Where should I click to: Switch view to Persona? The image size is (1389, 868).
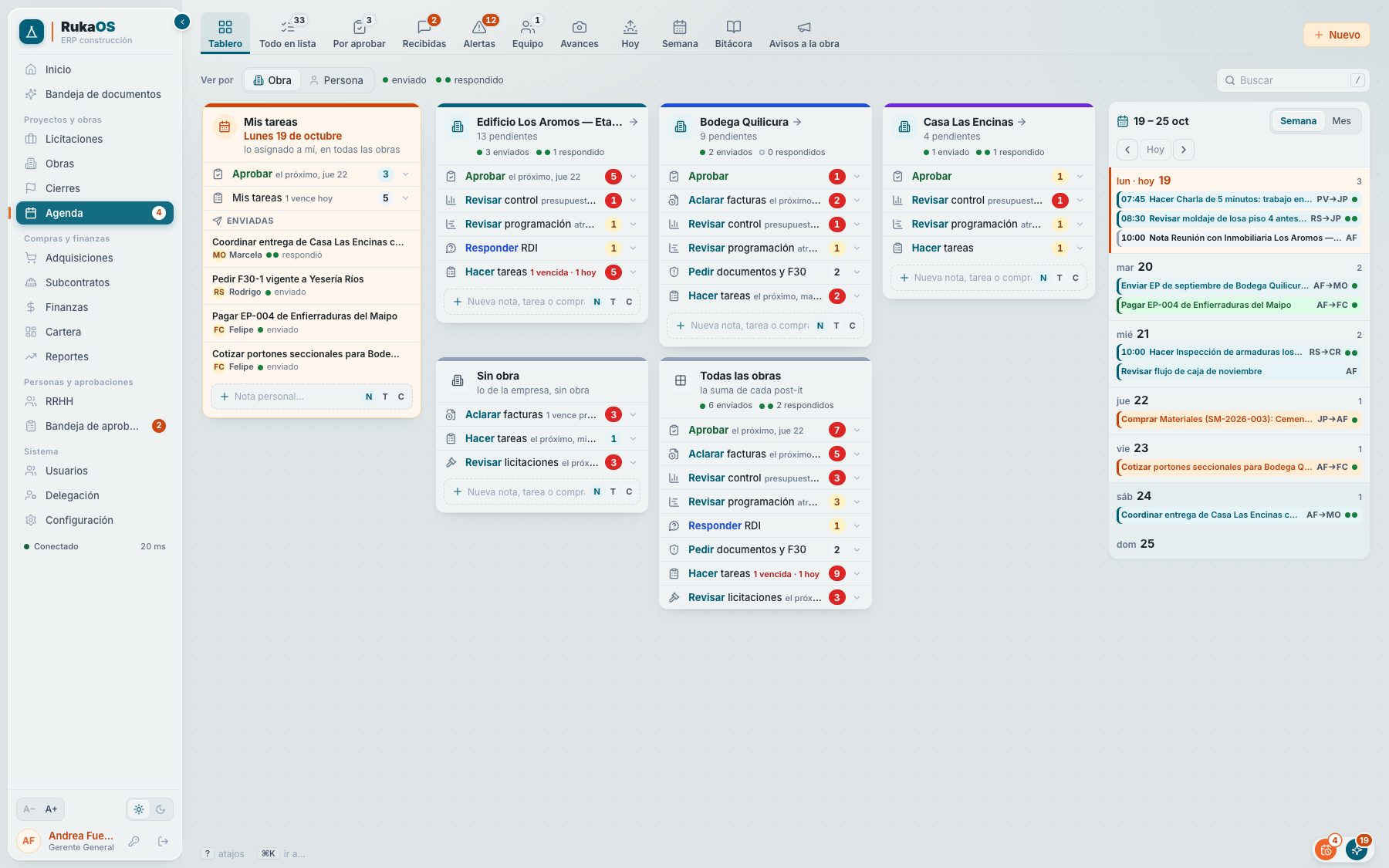[336, 80]
